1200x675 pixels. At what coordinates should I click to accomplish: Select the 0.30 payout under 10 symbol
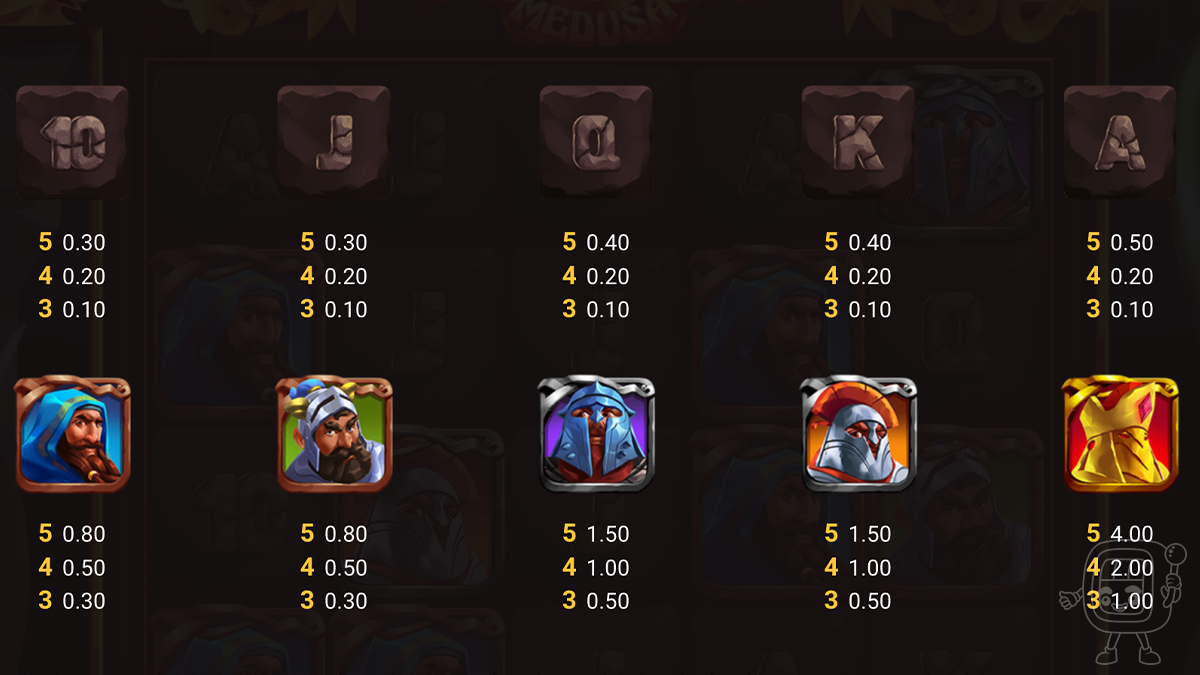click(84, 242)
